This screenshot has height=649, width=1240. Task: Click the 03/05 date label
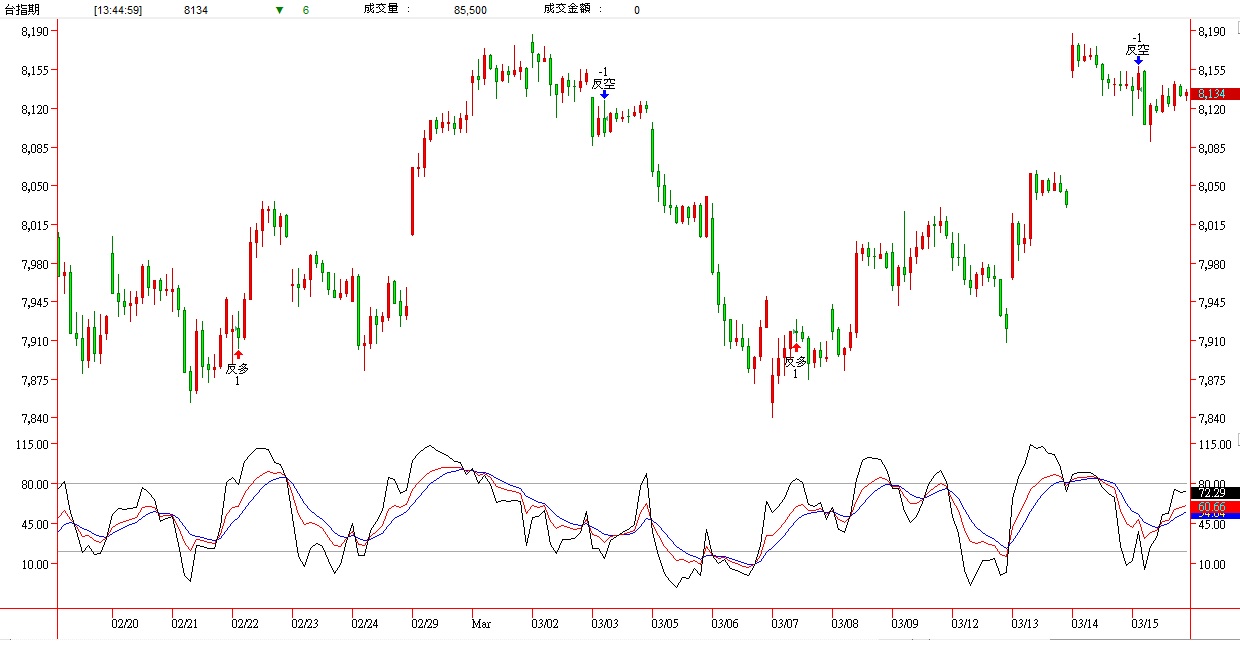[x=665, y=623]
